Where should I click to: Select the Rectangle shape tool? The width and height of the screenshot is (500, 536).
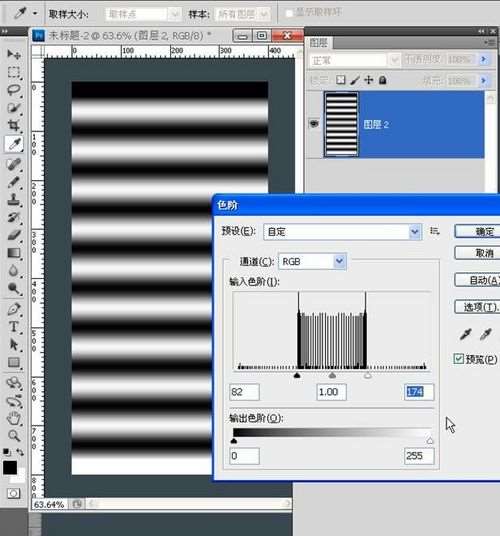(14, 362)
